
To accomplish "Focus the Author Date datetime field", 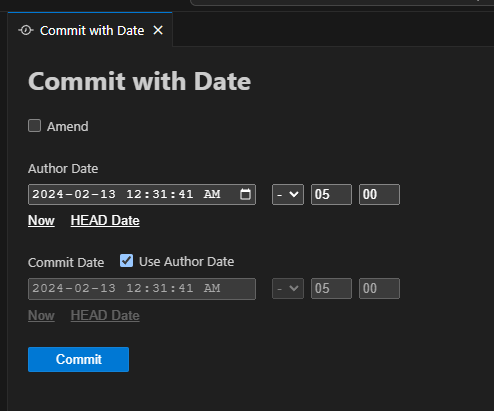I will pos(142,194).
